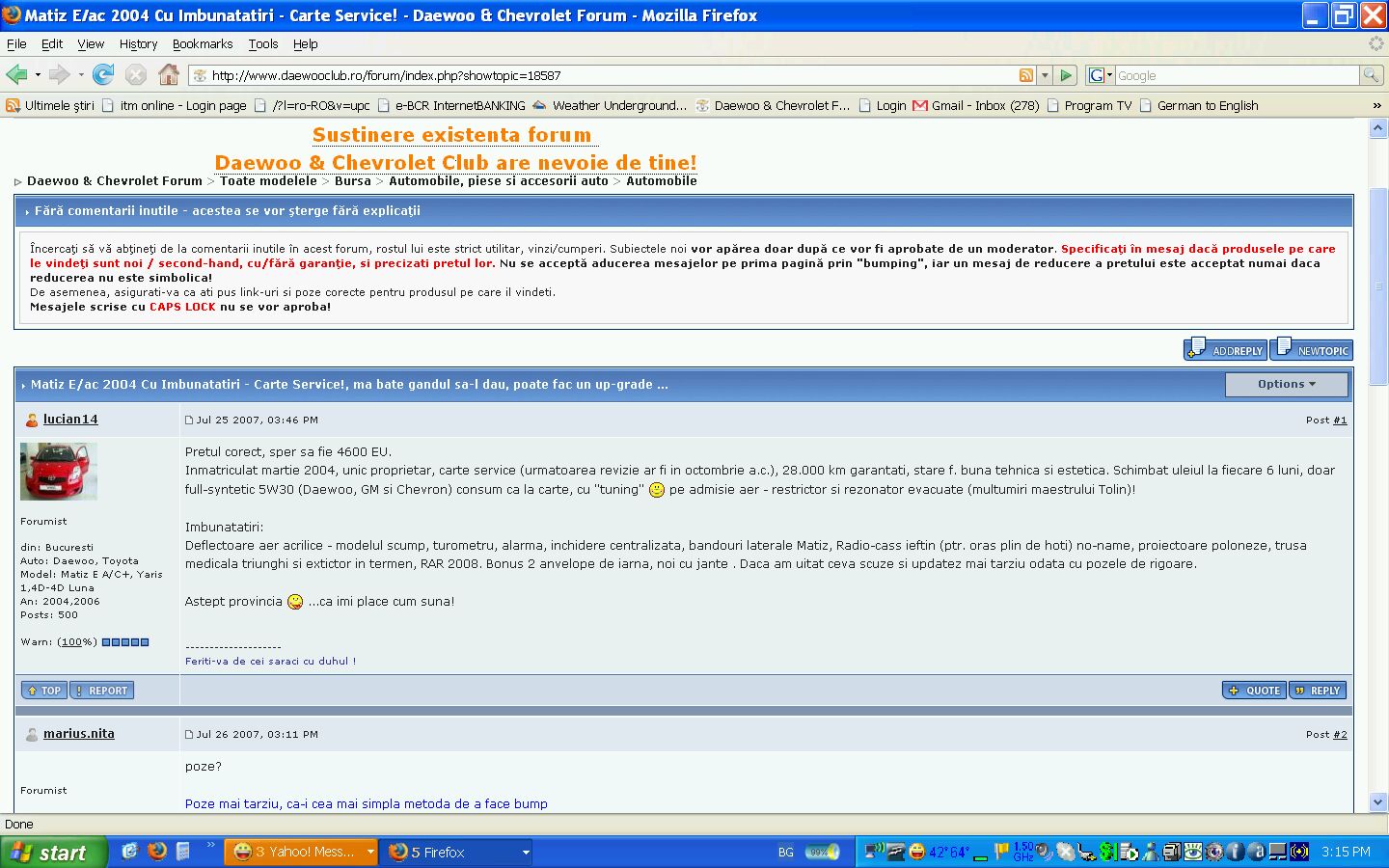This screenshot has height=868, width=1389.
Task: Open the Daewoo & Chevrolet F... bookmark
Action: click(x=773, y=105)
